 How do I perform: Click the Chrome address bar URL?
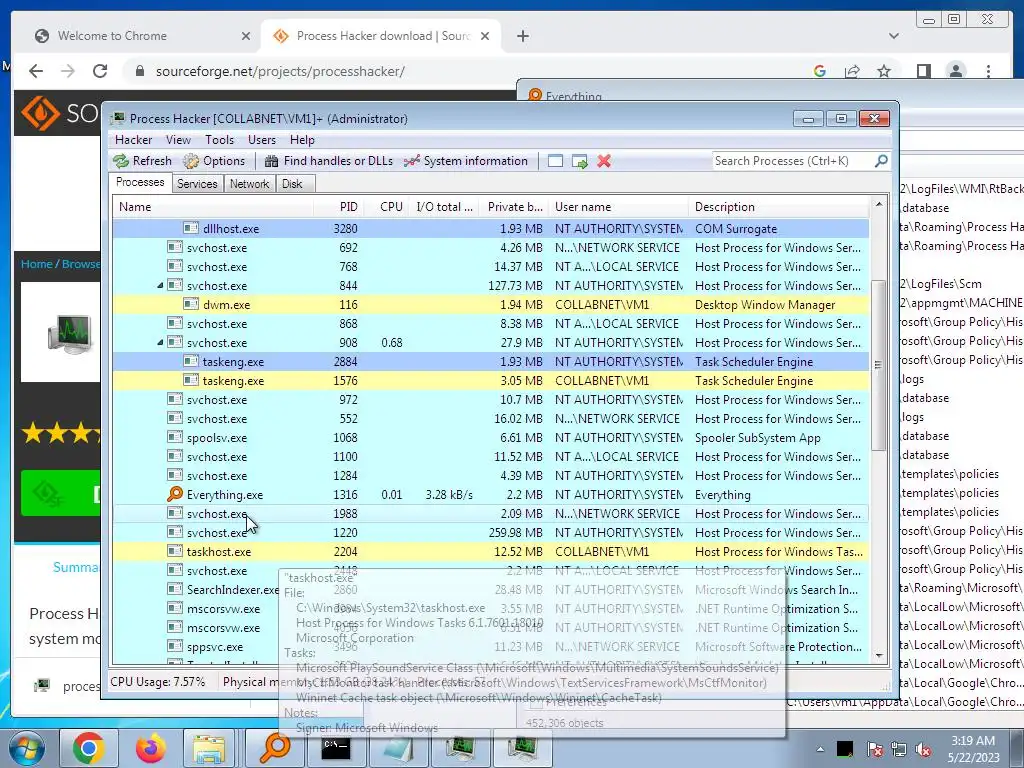coord(280,71)
